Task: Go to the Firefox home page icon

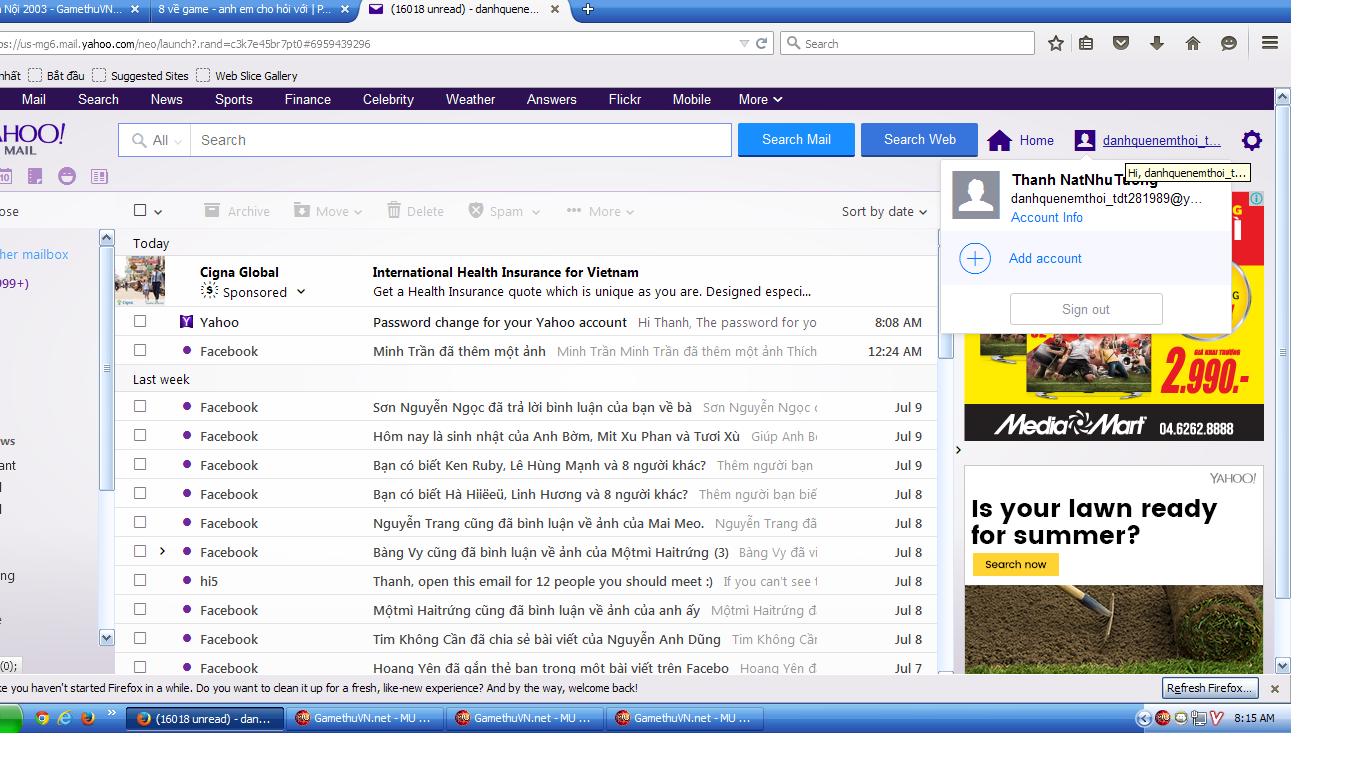Action: coord(1193,43)
